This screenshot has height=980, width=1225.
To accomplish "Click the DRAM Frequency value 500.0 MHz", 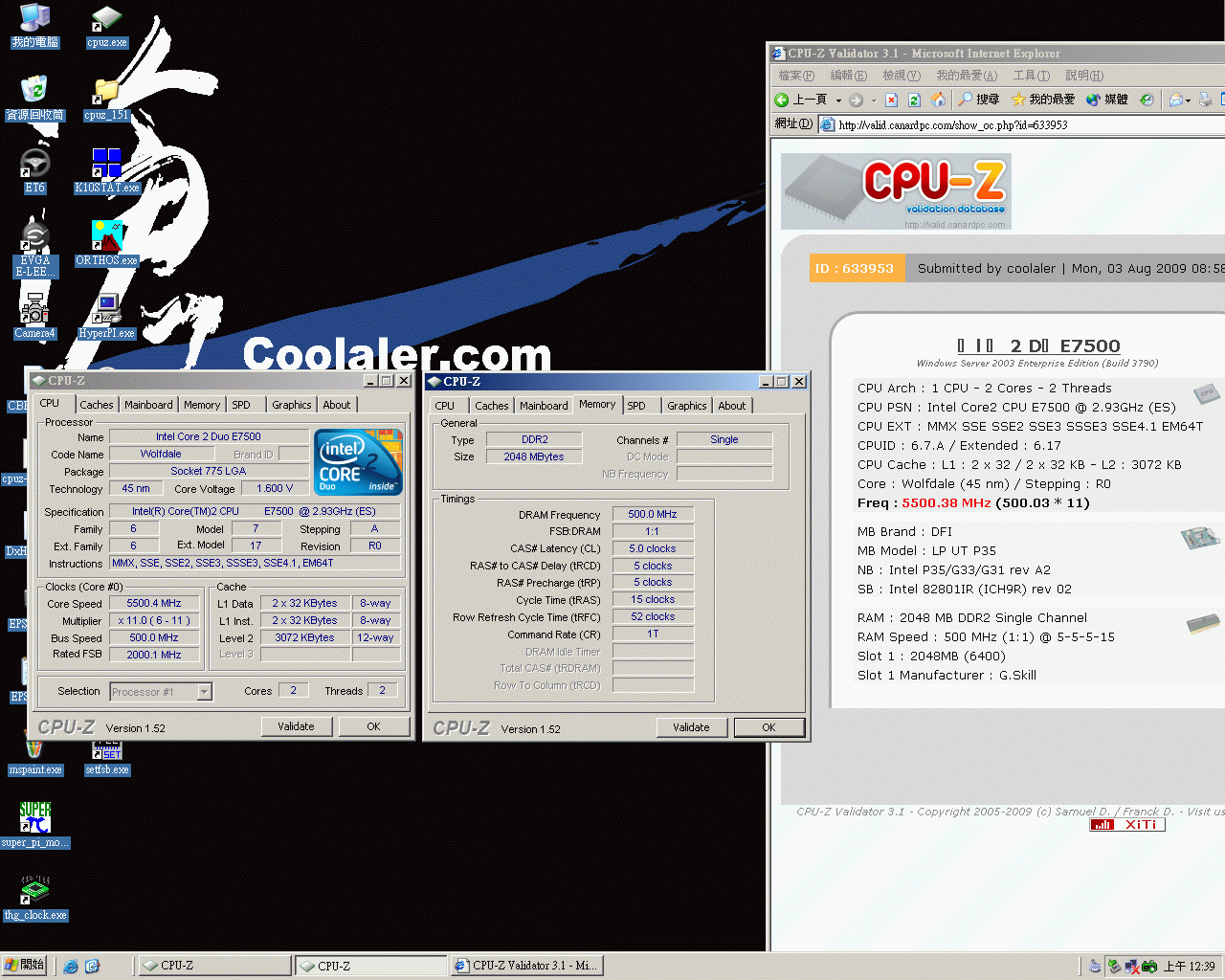I will tap(653, 515).
